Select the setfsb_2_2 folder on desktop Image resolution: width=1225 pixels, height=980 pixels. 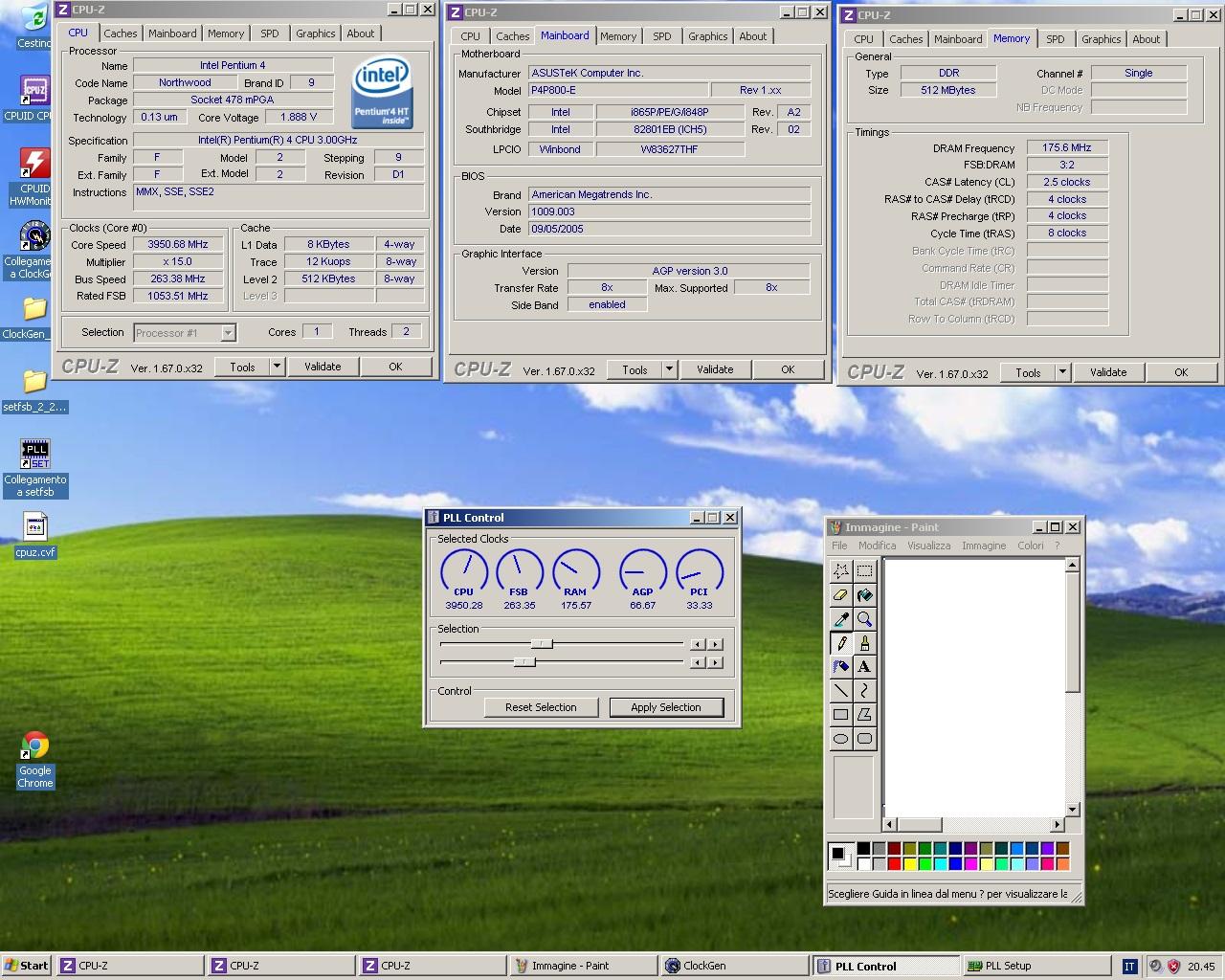point(34,391)
